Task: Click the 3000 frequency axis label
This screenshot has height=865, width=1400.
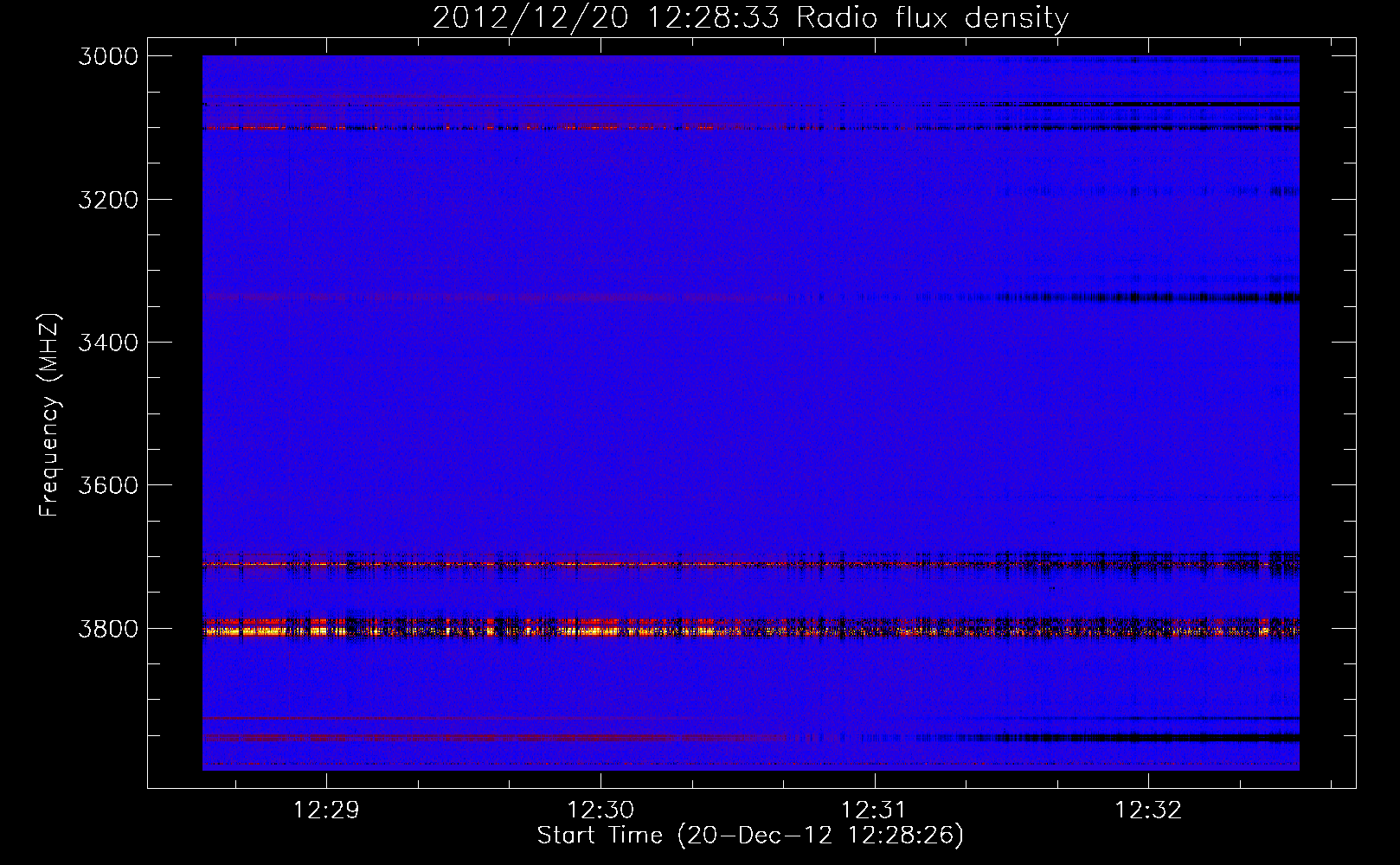Action: (108, 56)
